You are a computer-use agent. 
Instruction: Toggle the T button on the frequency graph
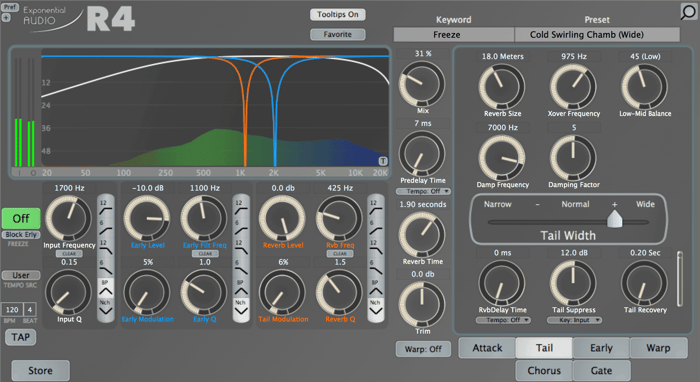tap(383, 161)
